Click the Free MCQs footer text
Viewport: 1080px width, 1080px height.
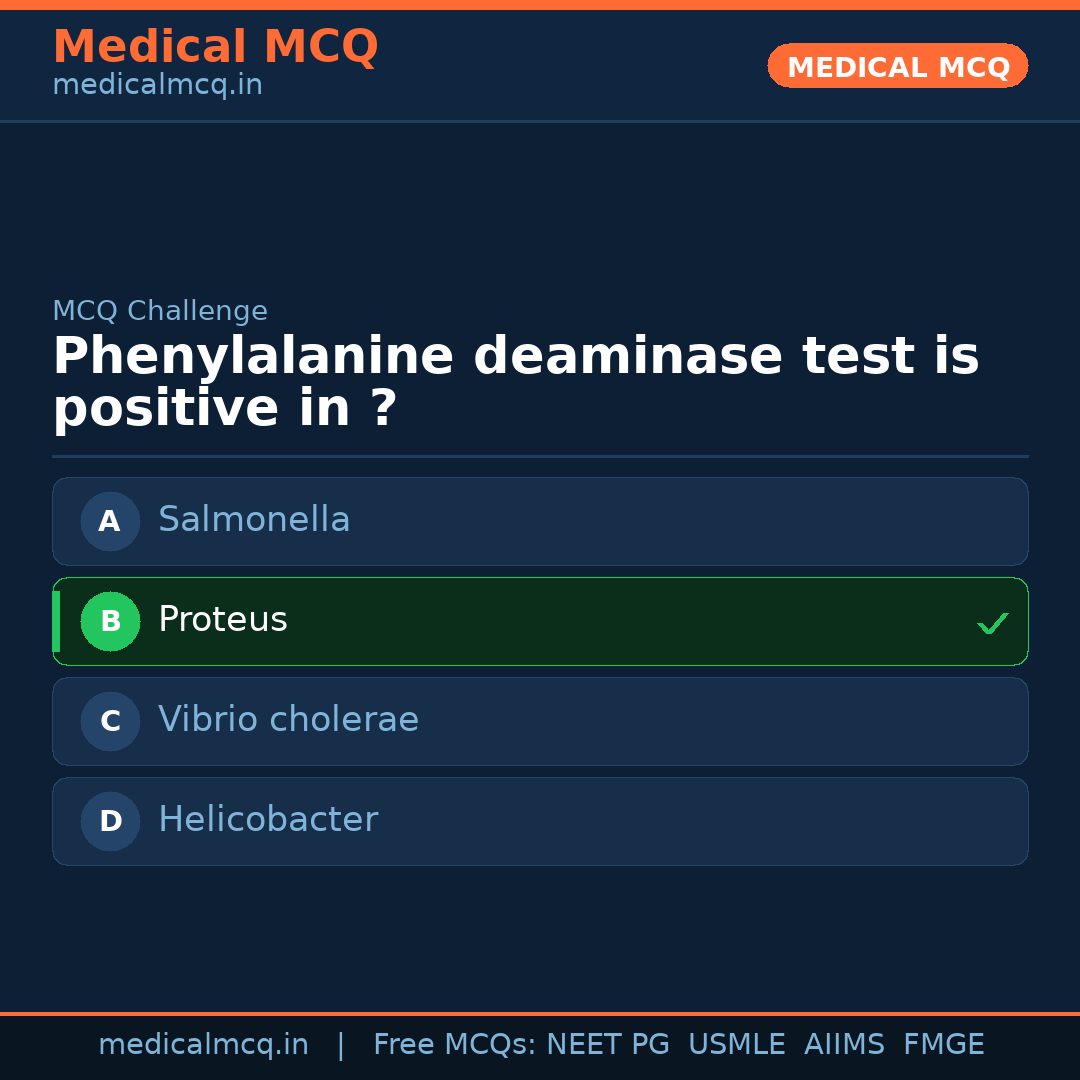click(x=455, y=1045)
